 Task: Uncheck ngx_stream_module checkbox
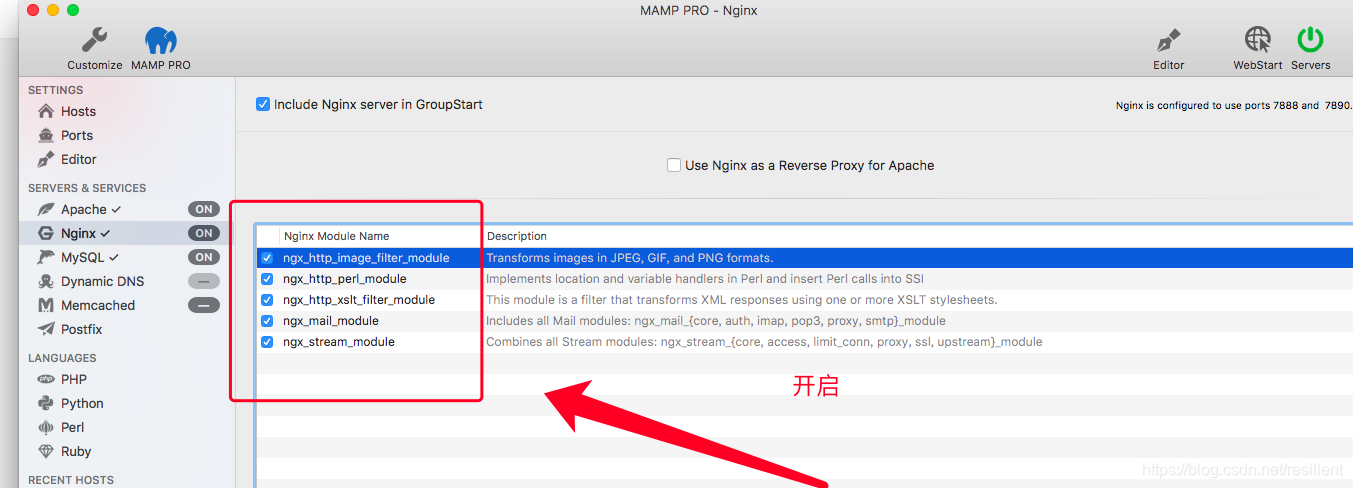click(267, 342)
